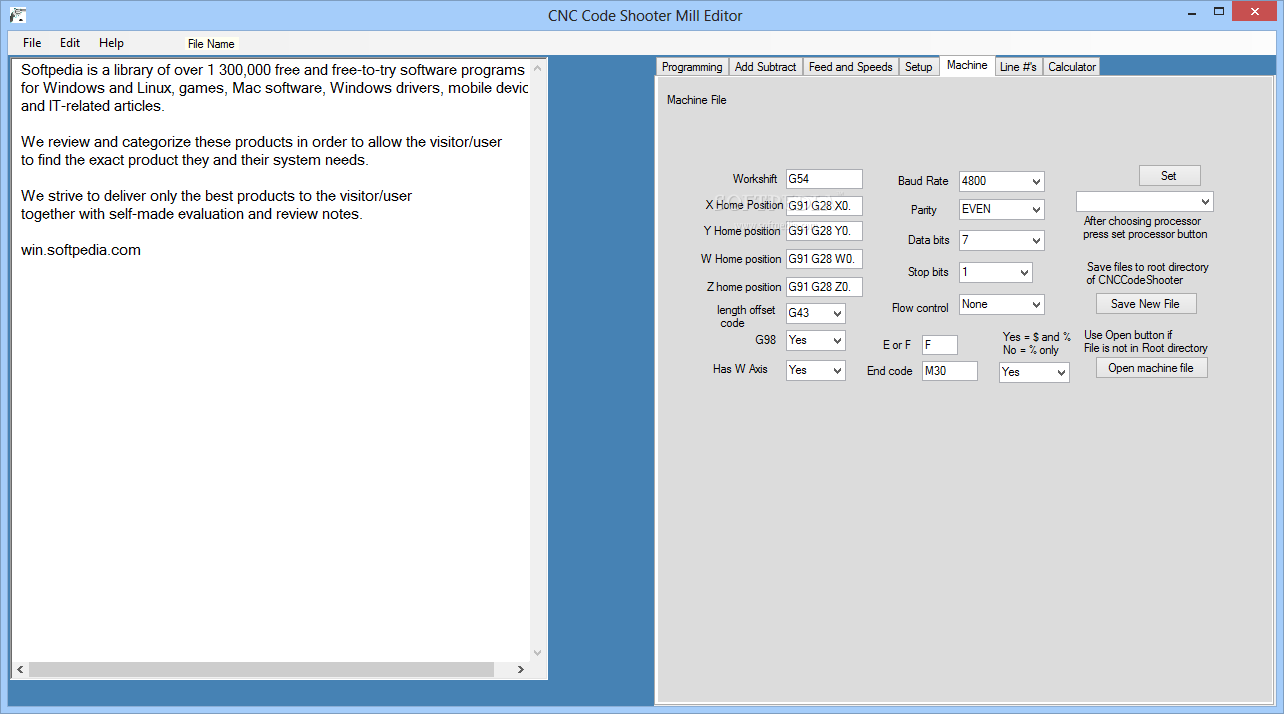Switch to the Setup tab
Image resolution: width=1284 pixels, height=714 pixels.
point(919,67)
